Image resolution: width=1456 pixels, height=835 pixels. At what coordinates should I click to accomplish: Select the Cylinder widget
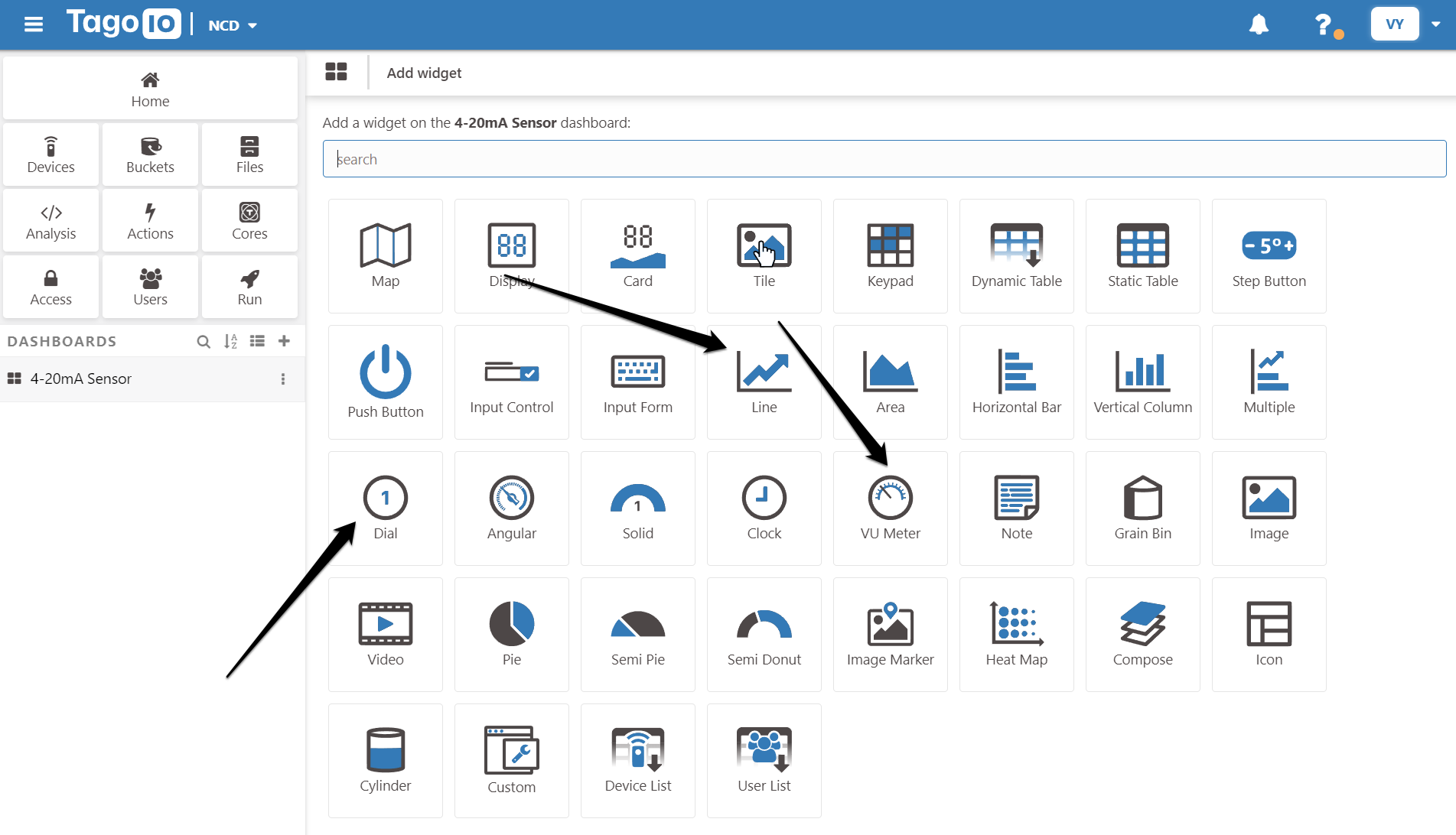coord(385,760)
